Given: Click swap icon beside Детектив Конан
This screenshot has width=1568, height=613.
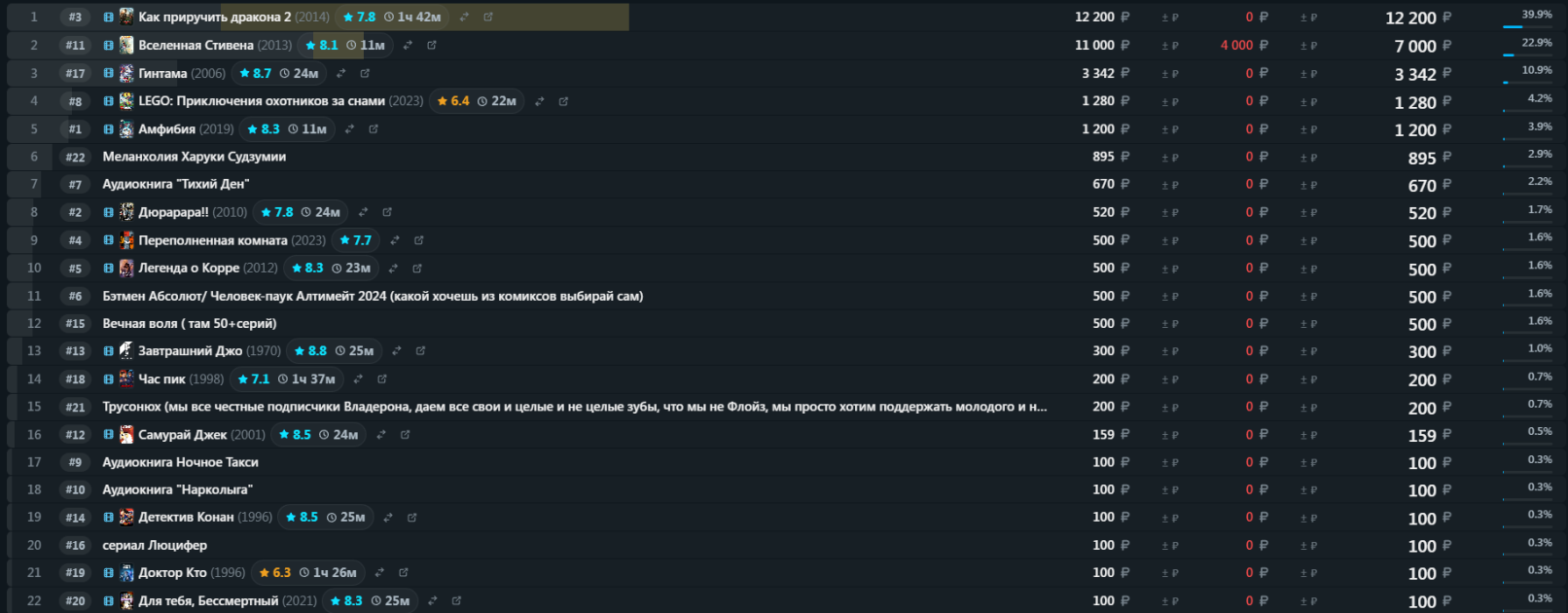Looking at the screenshot, I should tap(388, 518).
